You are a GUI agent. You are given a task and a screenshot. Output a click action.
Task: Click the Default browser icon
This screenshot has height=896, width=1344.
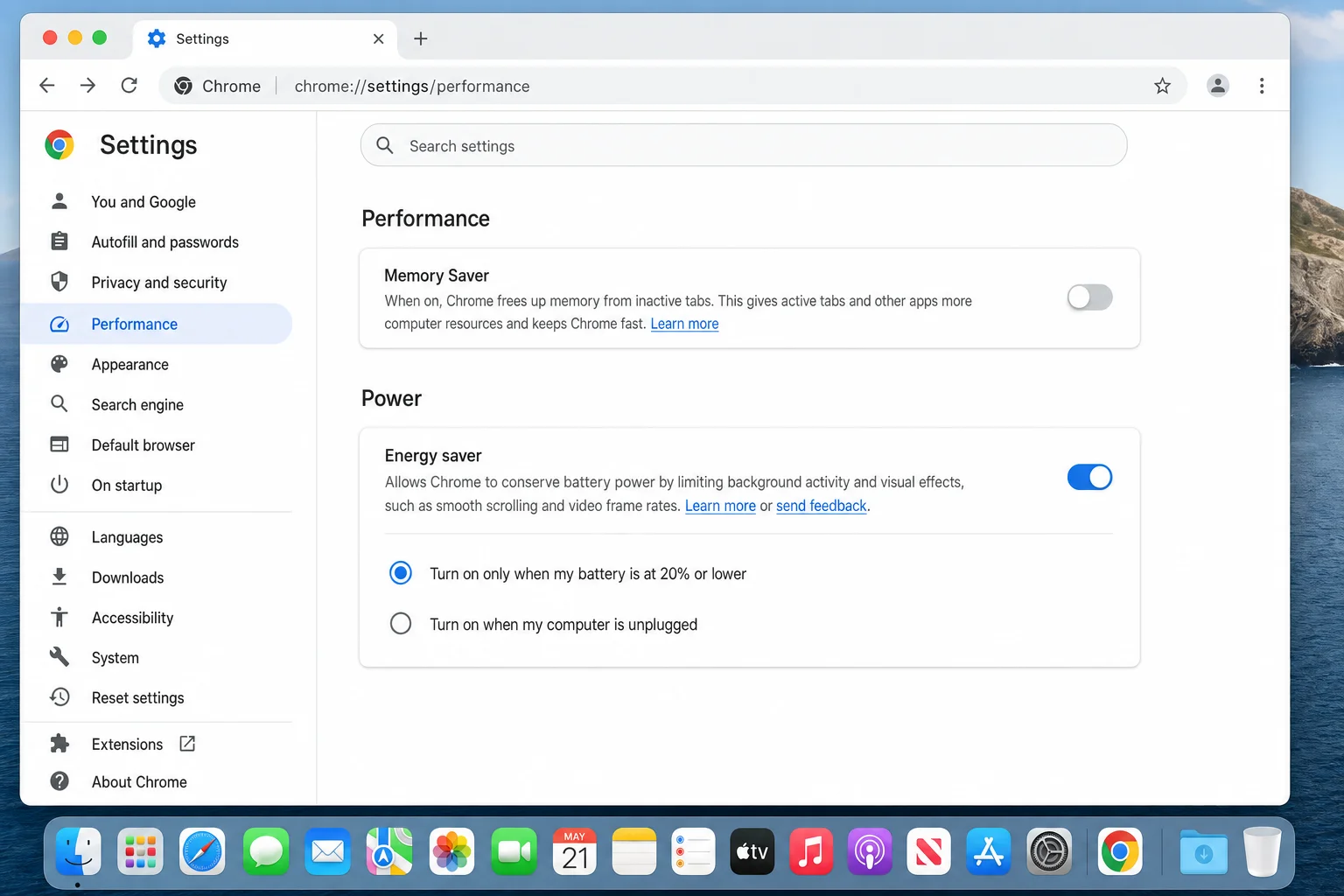59,444
